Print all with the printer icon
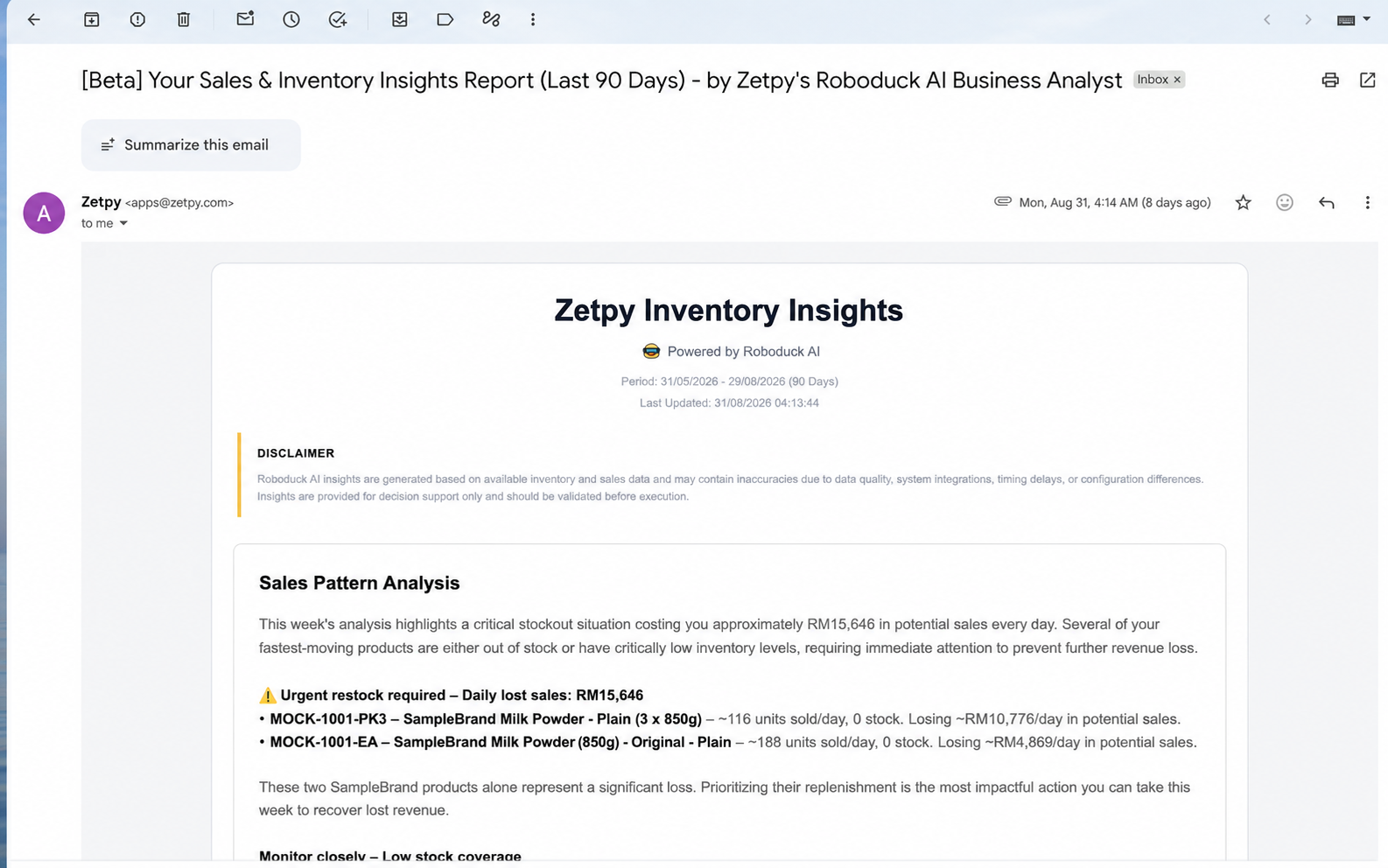 pos(1330,80)
